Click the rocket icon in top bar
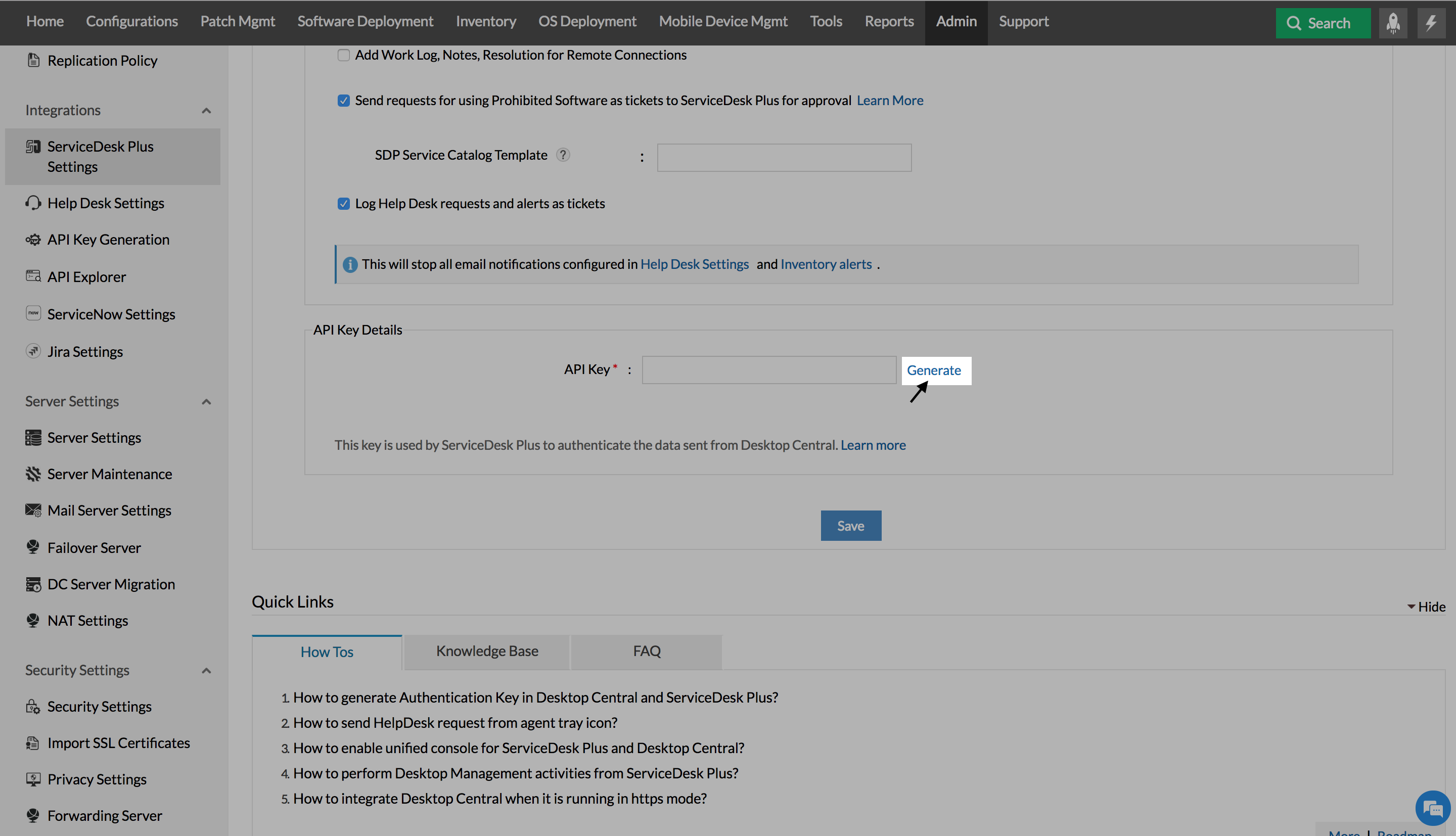 (x=1392, y=23)
